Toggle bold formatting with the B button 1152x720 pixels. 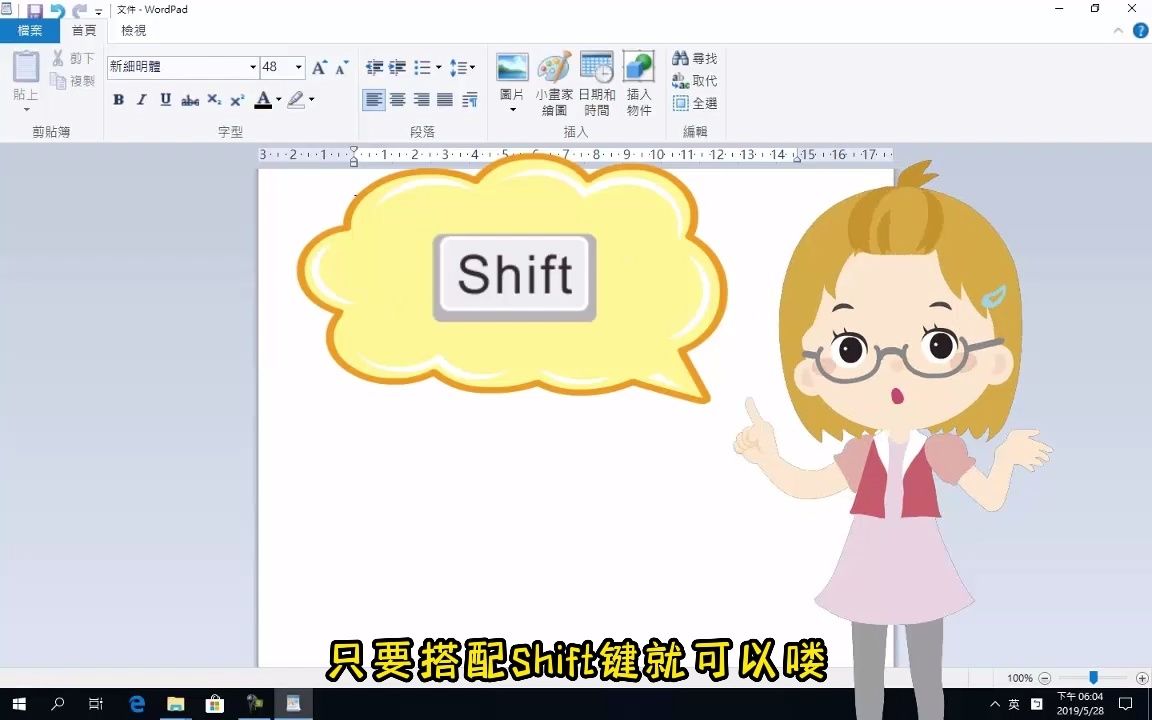point(118,100)
